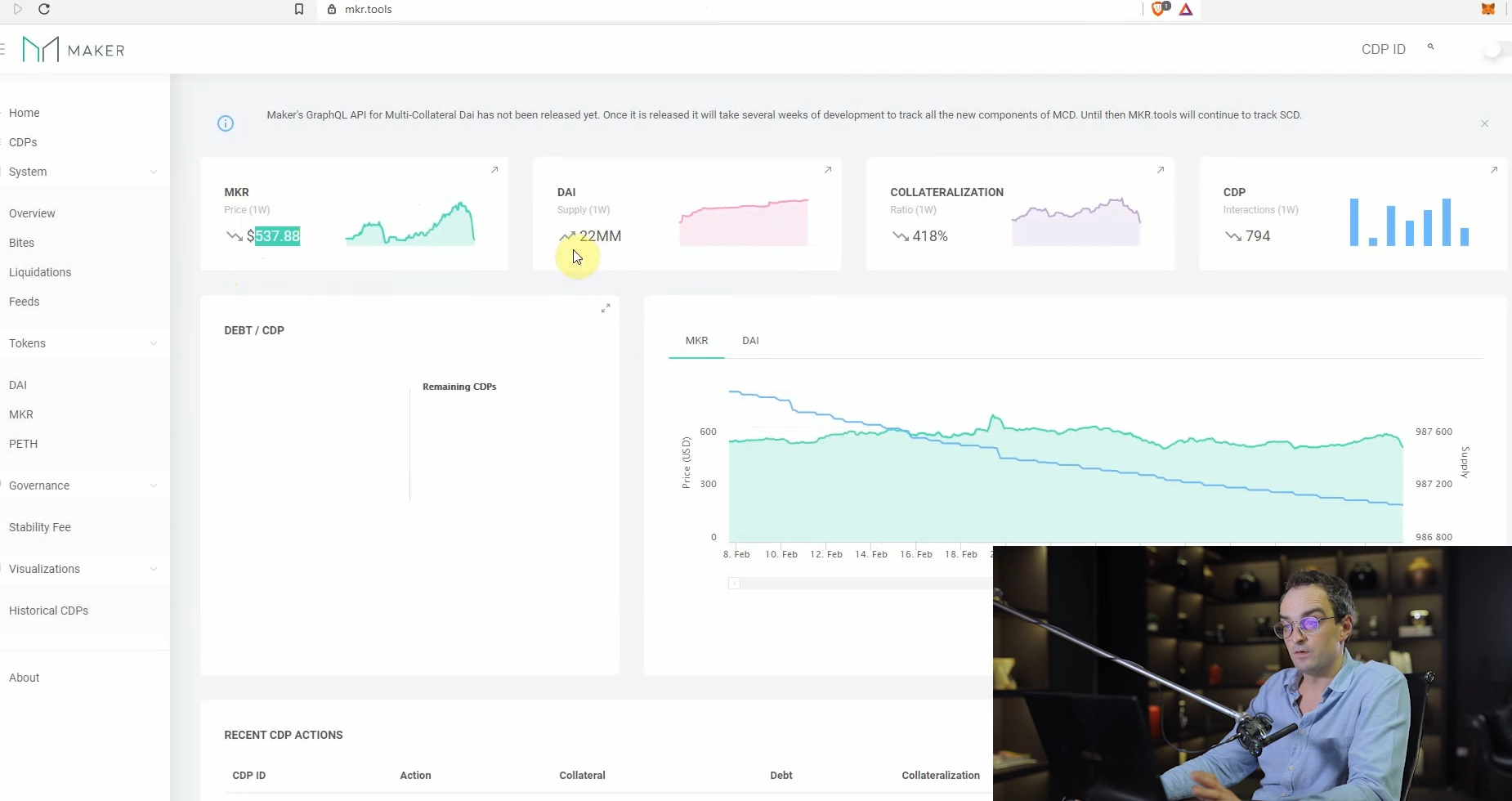Viewport: 1512px width, 801px height.
Task: Sort by Action column header
Action: pos(415,776)
